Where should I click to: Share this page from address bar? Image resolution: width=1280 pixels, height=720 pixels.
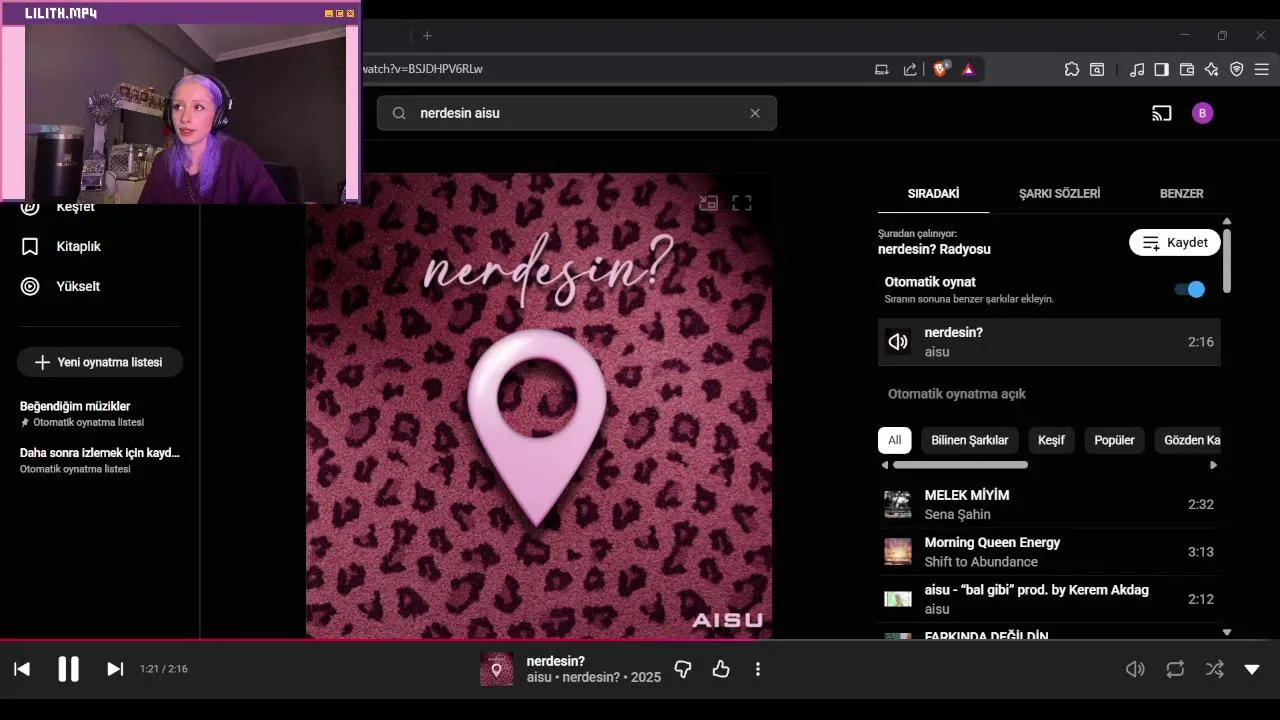pos(910,69)
